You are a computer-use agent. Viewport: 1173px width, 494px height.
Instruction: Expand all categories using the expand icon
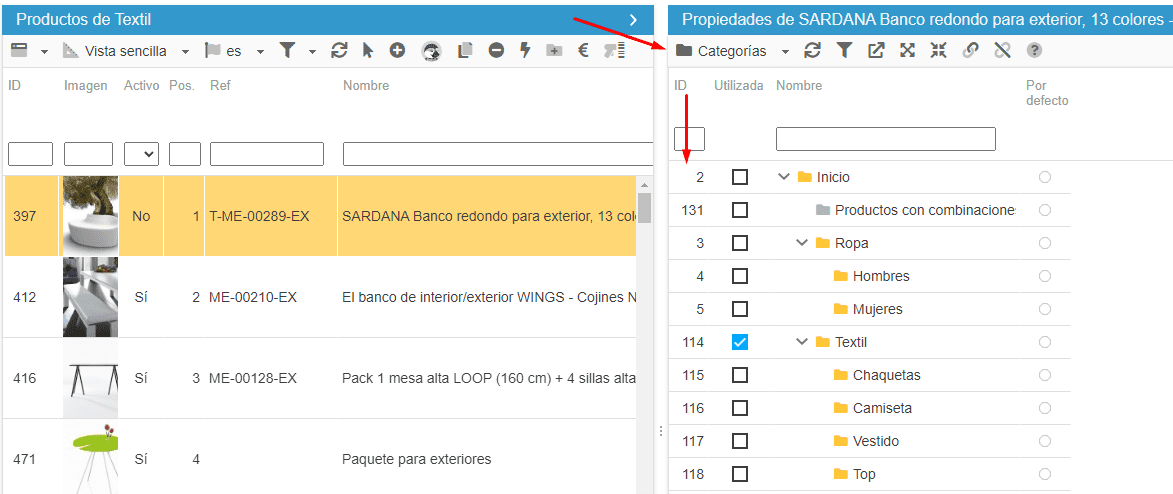(x=907, y=51)
